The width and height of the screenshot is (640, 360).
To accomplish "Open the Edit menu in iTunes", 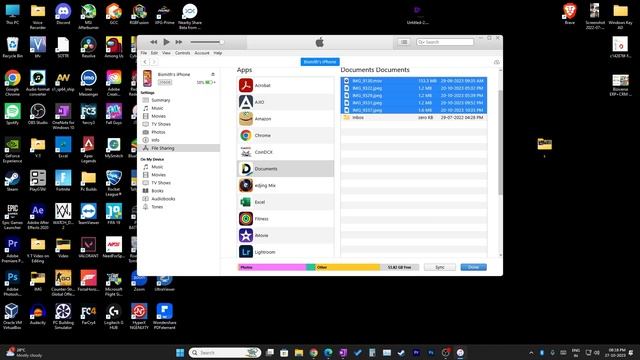I will [154, 53].
